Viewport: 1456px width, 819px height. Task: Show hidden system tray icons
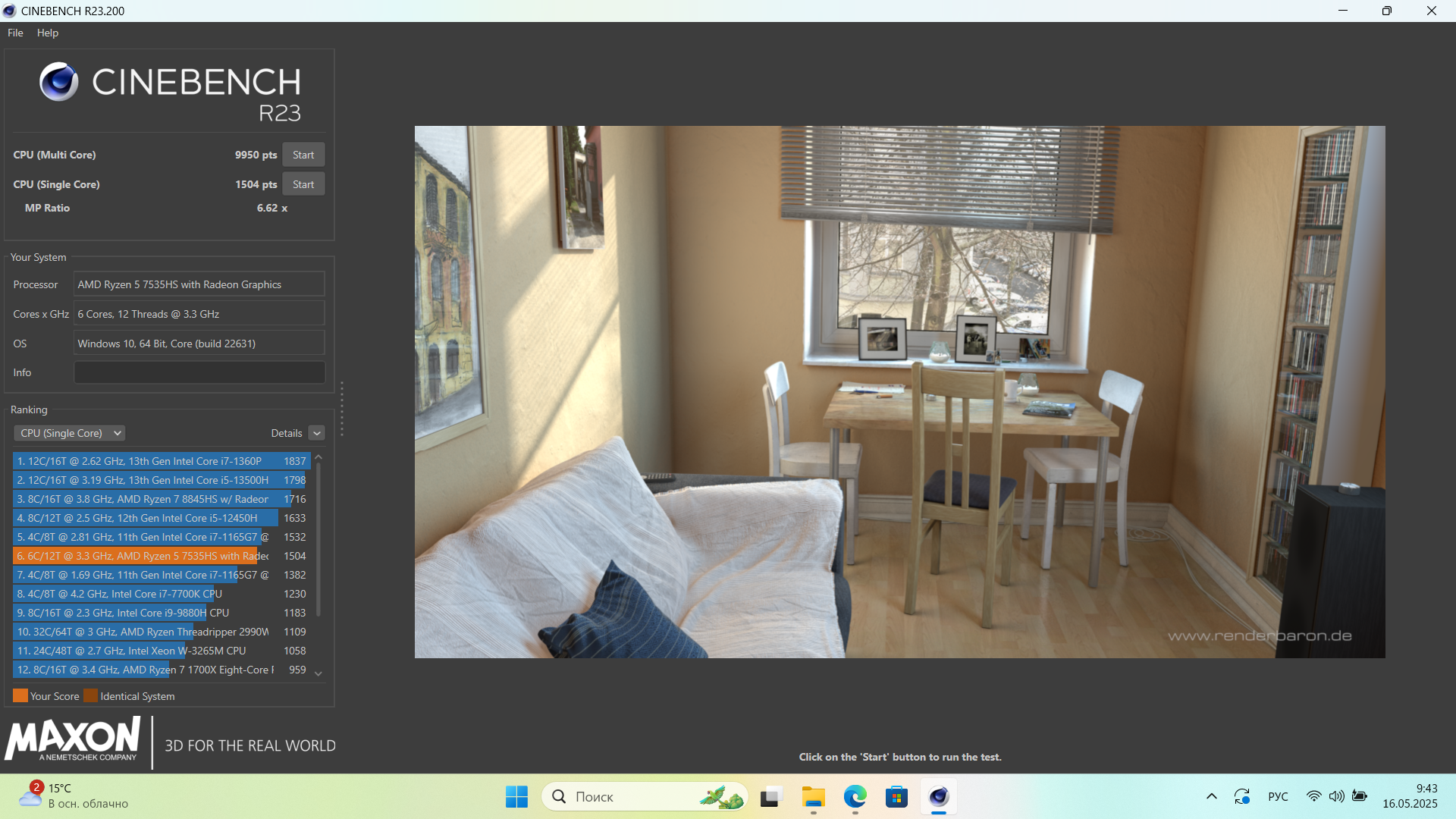1212,796
